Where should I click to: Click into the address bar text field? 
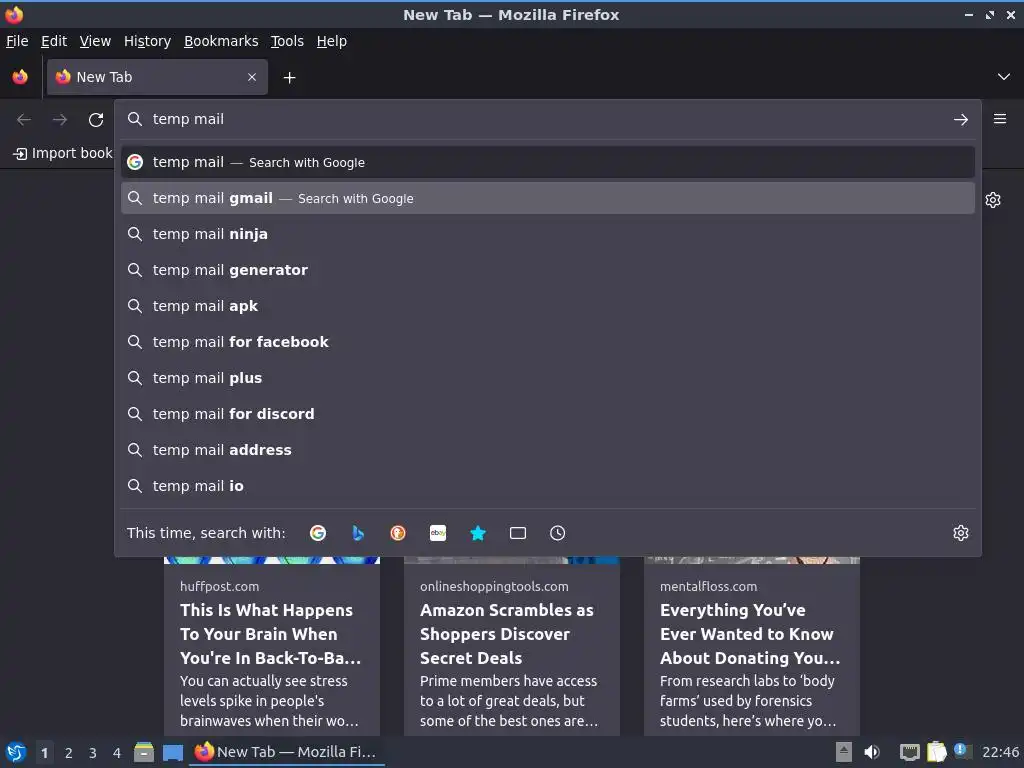(x=549, y=119)
